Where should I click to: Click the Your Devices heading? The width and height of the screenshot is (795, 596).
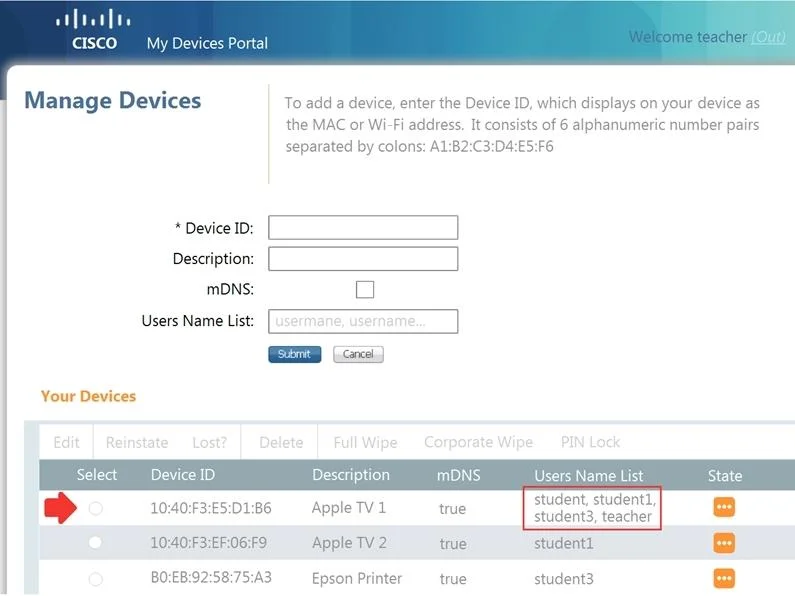click(88, 396)
